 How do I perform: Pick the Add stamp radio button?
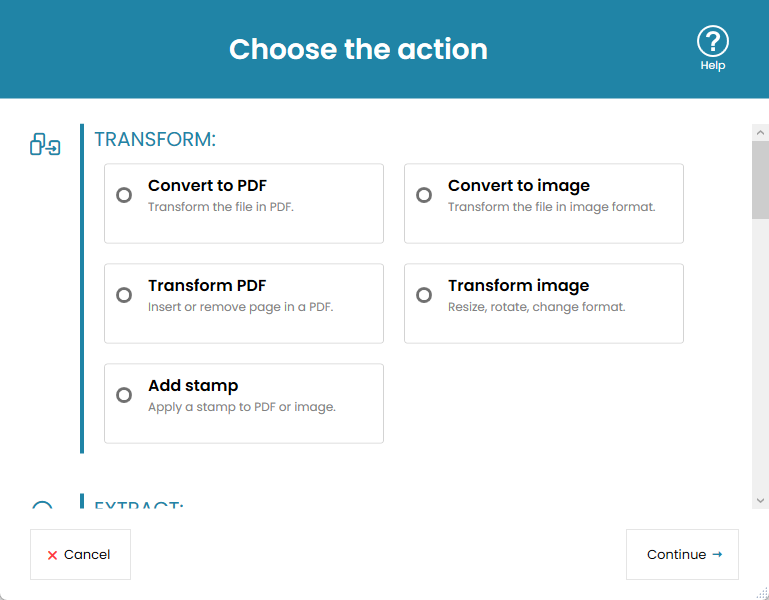pyautogui.click(x=124, y=395)
